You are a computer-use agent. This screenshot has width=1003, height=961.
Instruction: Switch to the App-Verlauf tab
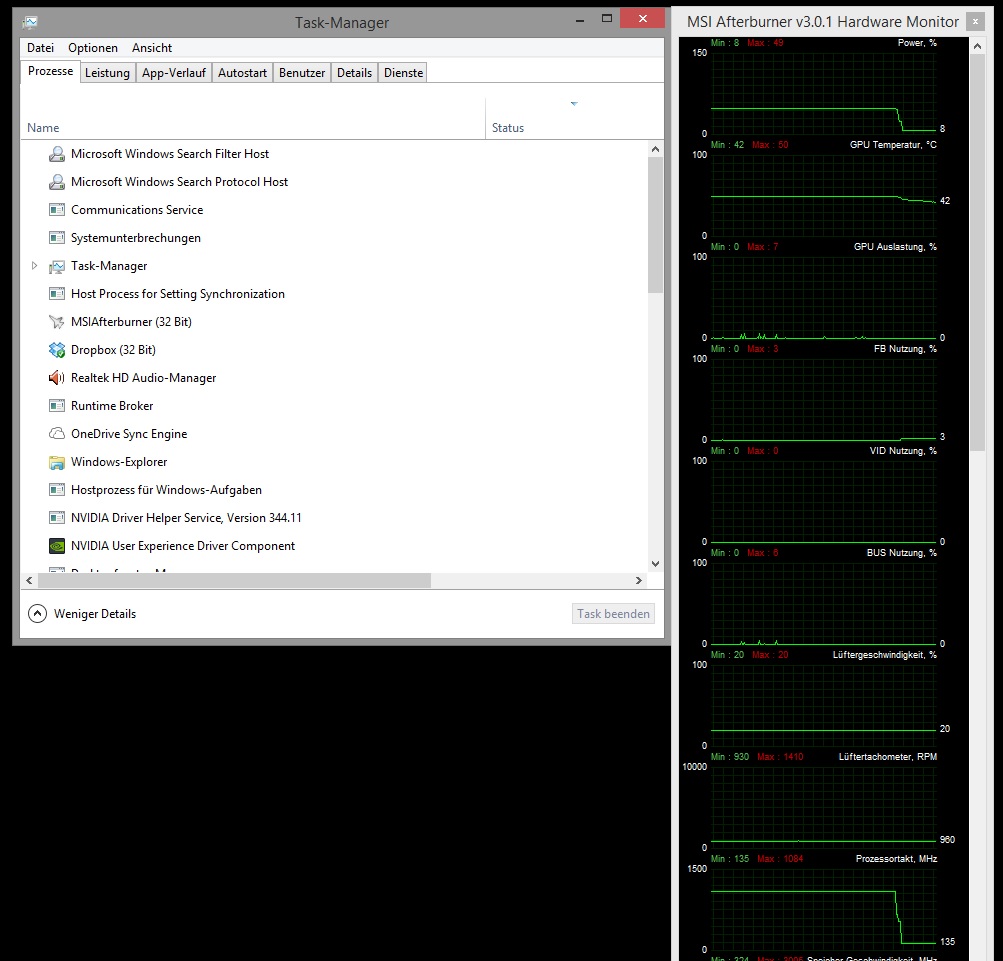click(174, 73)
